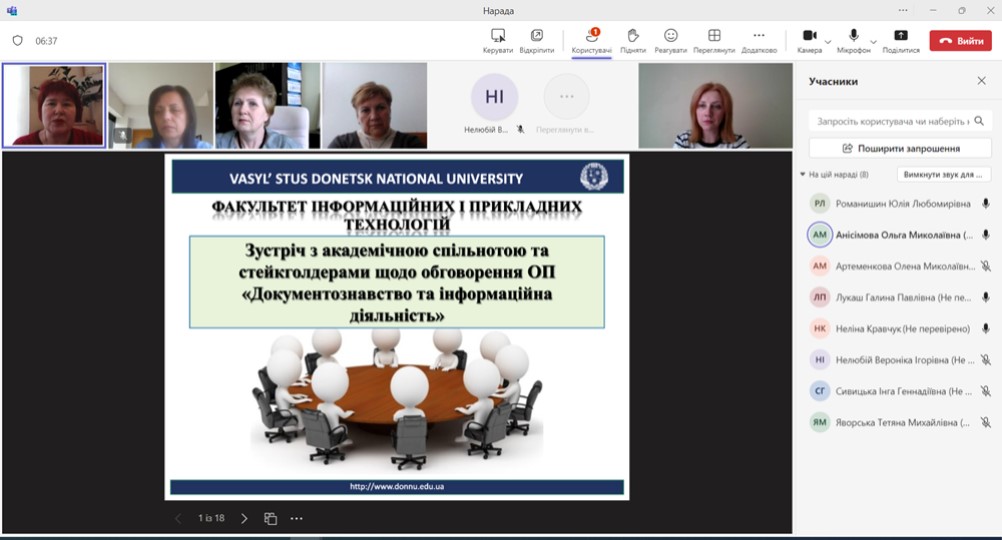Viewport: 1002px width, 540px height.
Task: Open the Реагувати reactions smiley
Action: click(671, 36)
